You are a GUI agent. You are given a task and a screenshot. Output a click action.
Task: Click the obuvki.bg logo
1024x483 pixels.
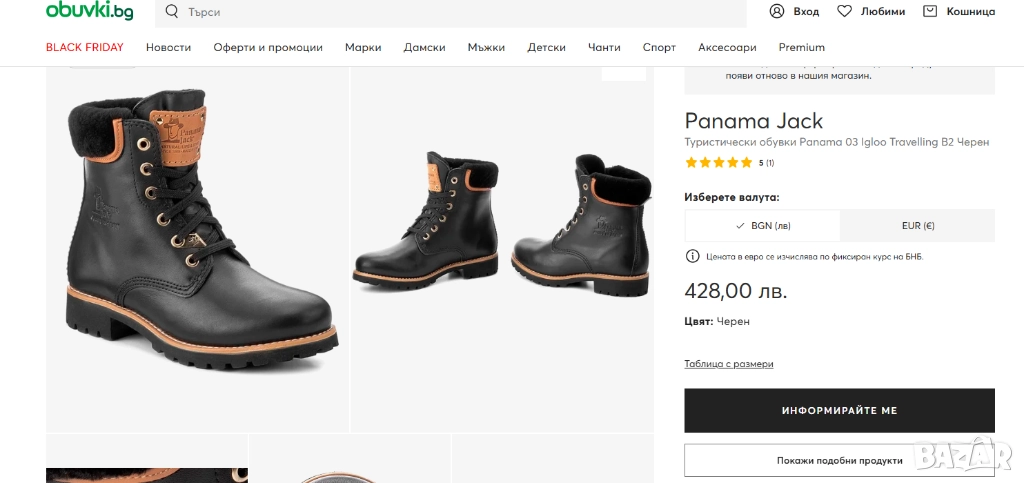pyautogui.click(x=89, y=11)
